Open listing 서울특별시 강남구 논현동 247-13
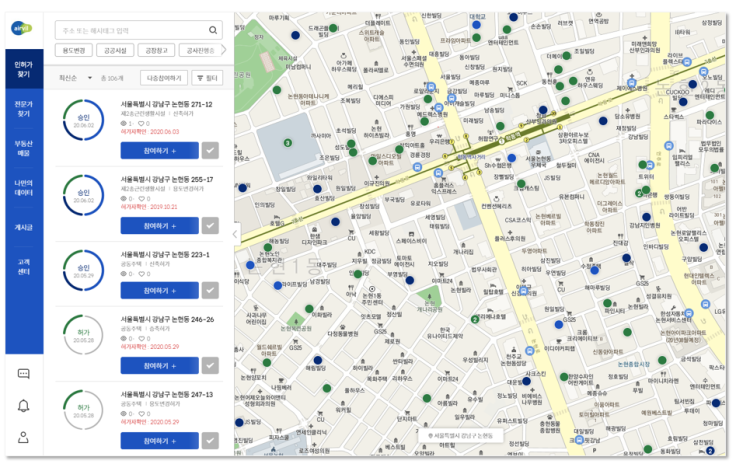This screenshot has height=471, width=743. click(167, 394)
